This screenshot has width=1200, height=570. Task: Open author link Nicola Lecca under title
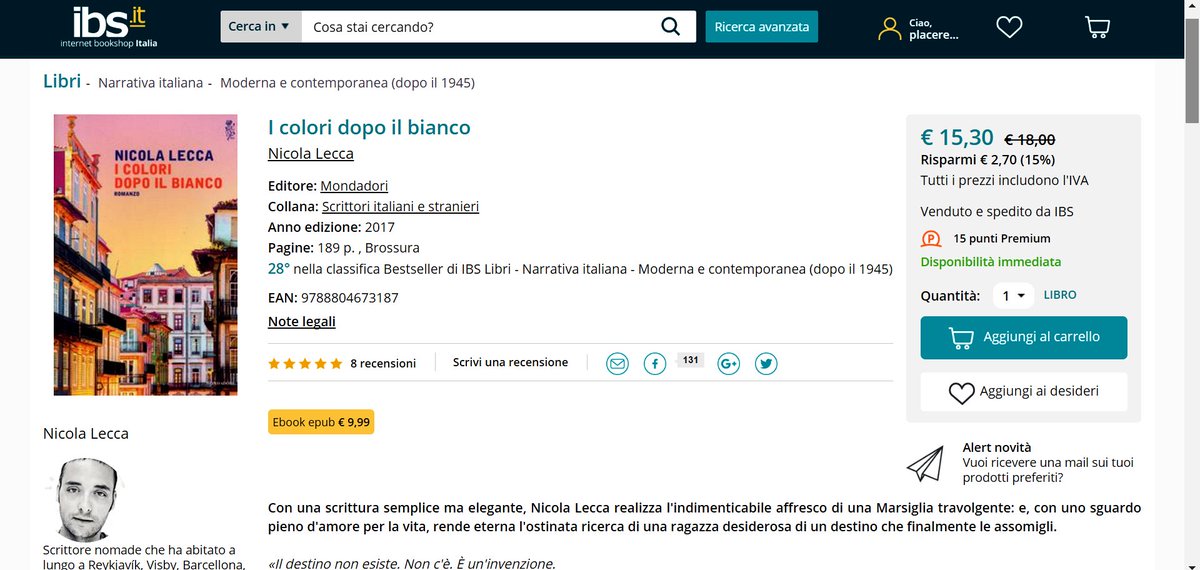pos(311,153)
